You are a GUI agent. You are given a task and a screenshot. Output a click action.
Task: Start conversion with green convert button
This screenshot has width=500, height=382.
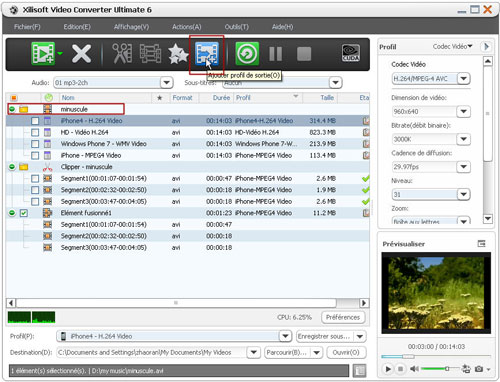[x=247, y=53]
